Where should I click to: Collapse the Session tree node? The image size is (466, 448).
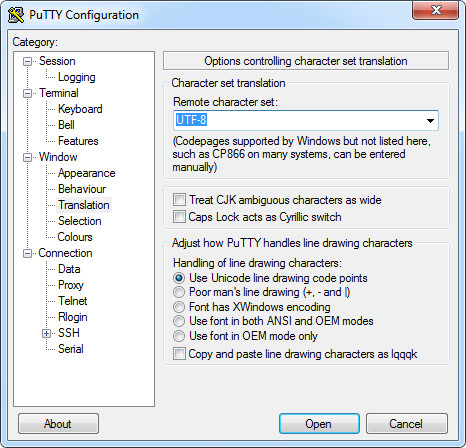27,61
